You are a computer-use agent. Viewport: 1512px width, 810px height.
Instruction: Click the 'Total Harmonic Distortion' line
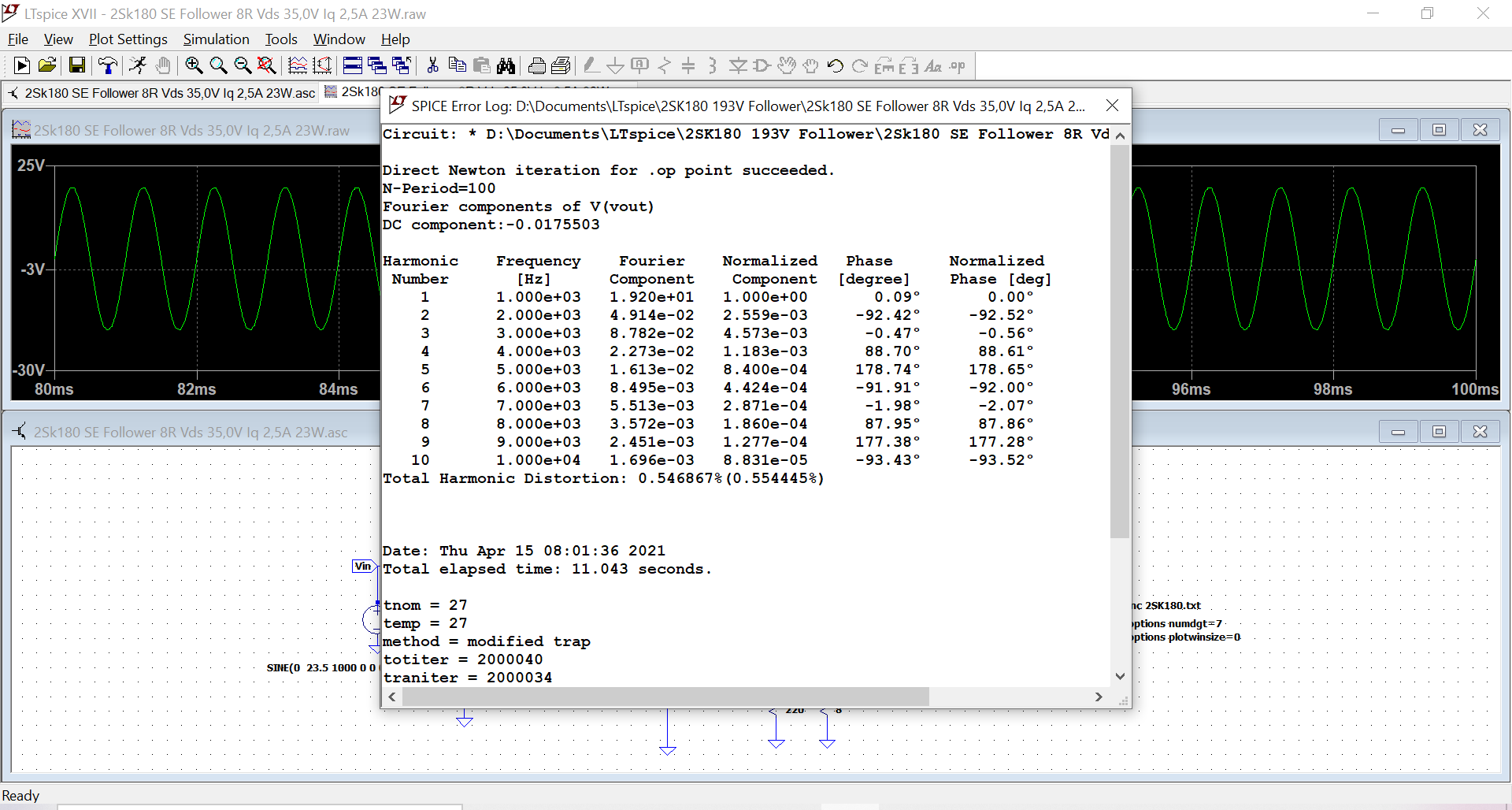[603, 478]
